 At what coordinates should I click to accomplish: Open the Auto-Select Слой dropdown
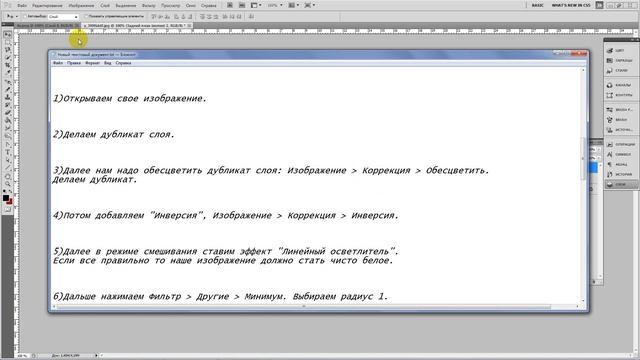tap(63, 17)
